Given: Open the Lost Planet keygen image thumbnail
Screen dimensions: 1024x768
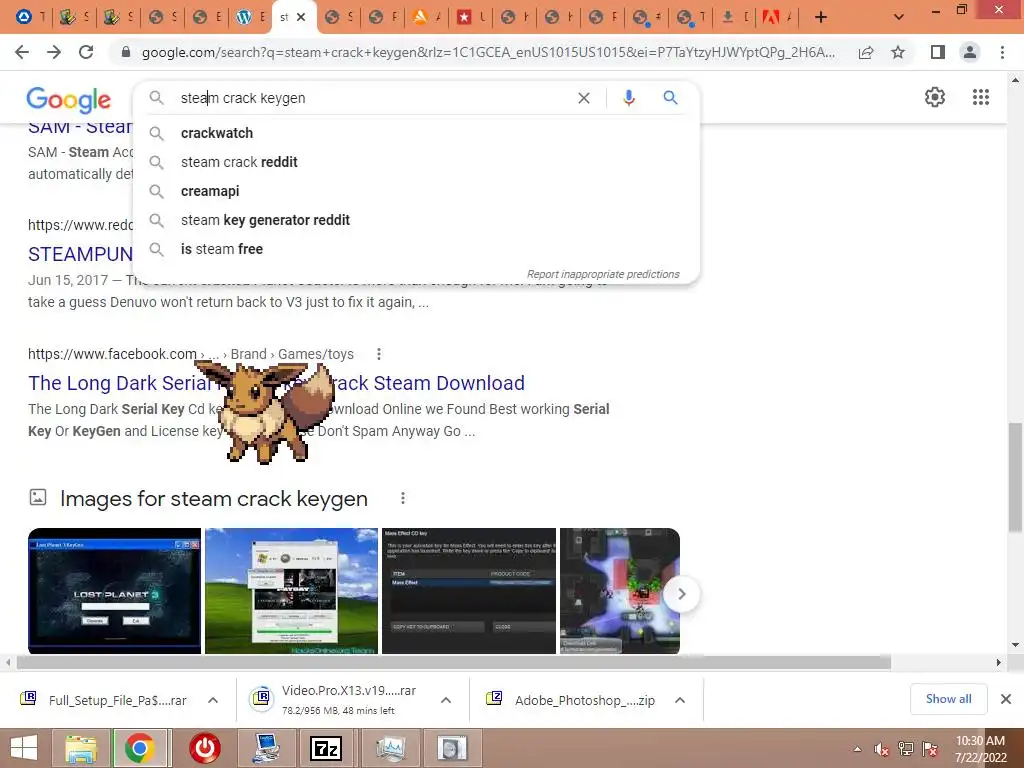Looking at the screenshot, I should [x=114, y=591].
